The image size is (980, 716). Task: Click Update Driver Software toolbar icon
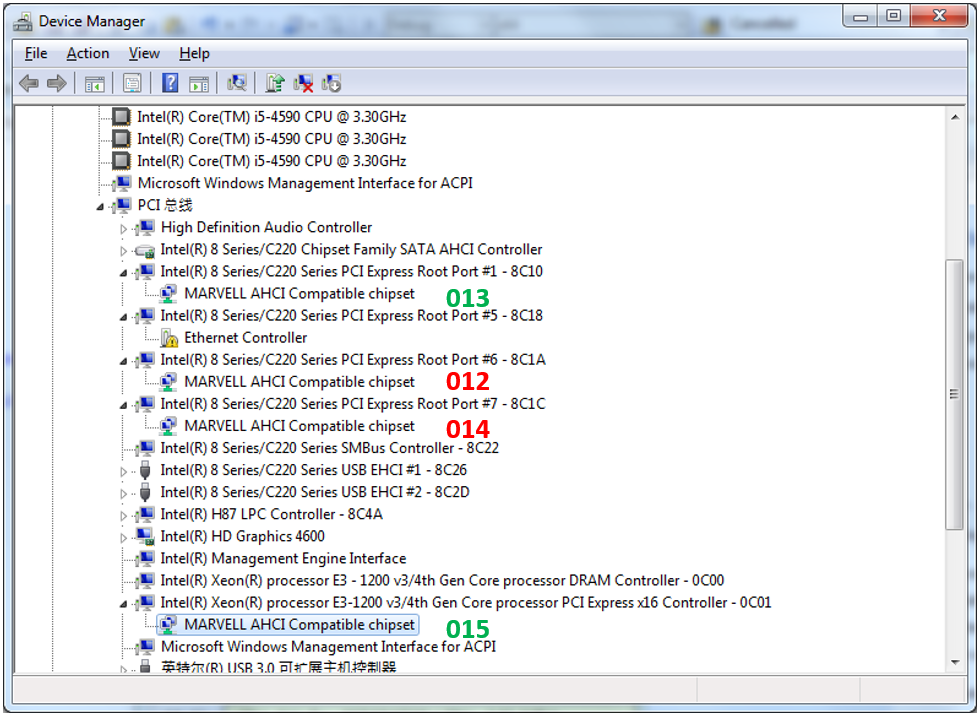275,83
